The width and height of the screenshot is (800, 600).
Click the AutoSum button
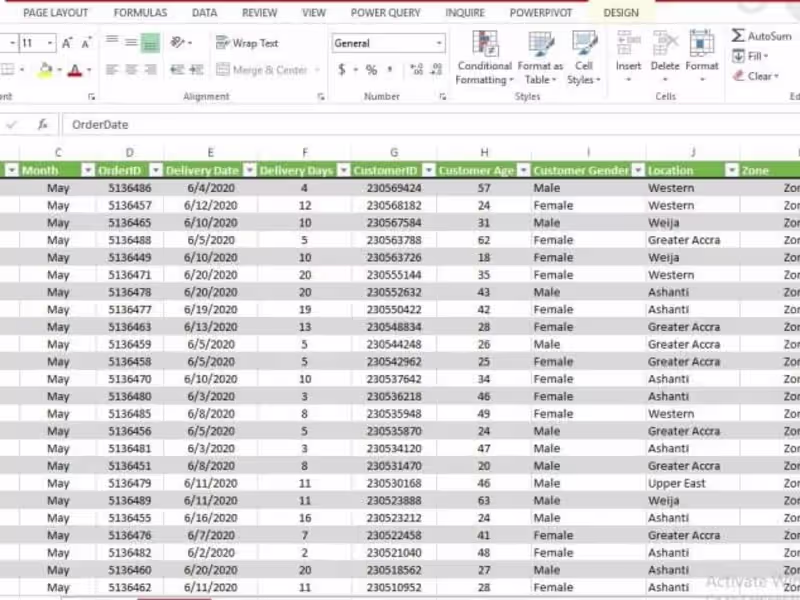coord(761,36)
